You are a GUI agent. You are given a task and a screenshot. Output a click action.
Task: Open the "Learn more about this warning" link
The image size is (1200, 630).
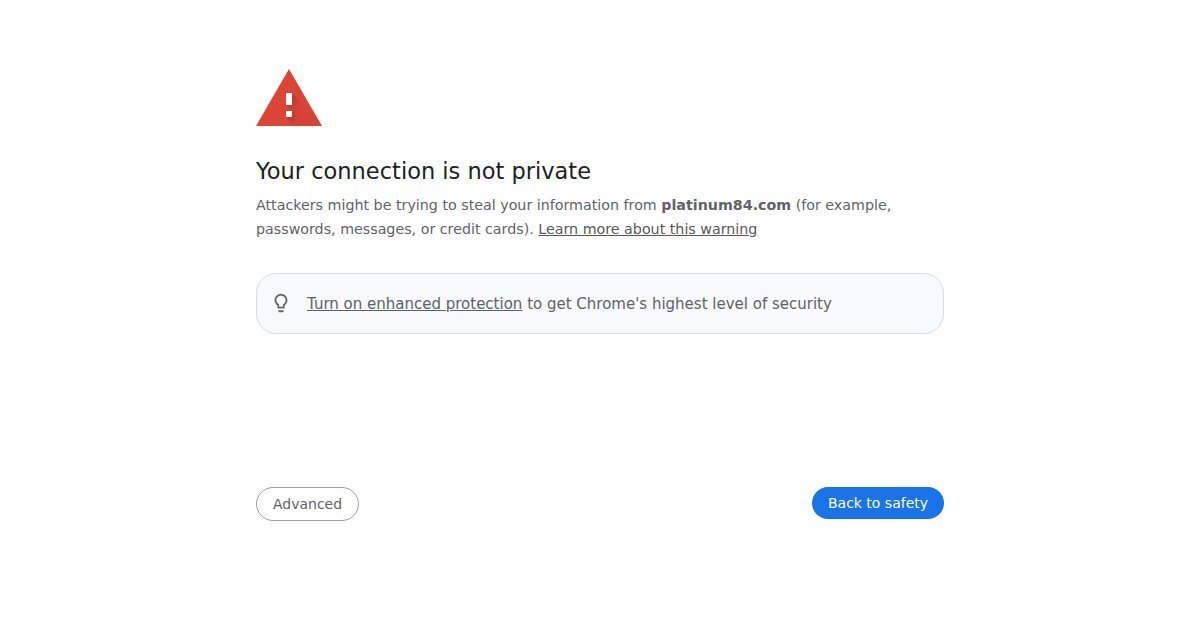click(647, 229)
